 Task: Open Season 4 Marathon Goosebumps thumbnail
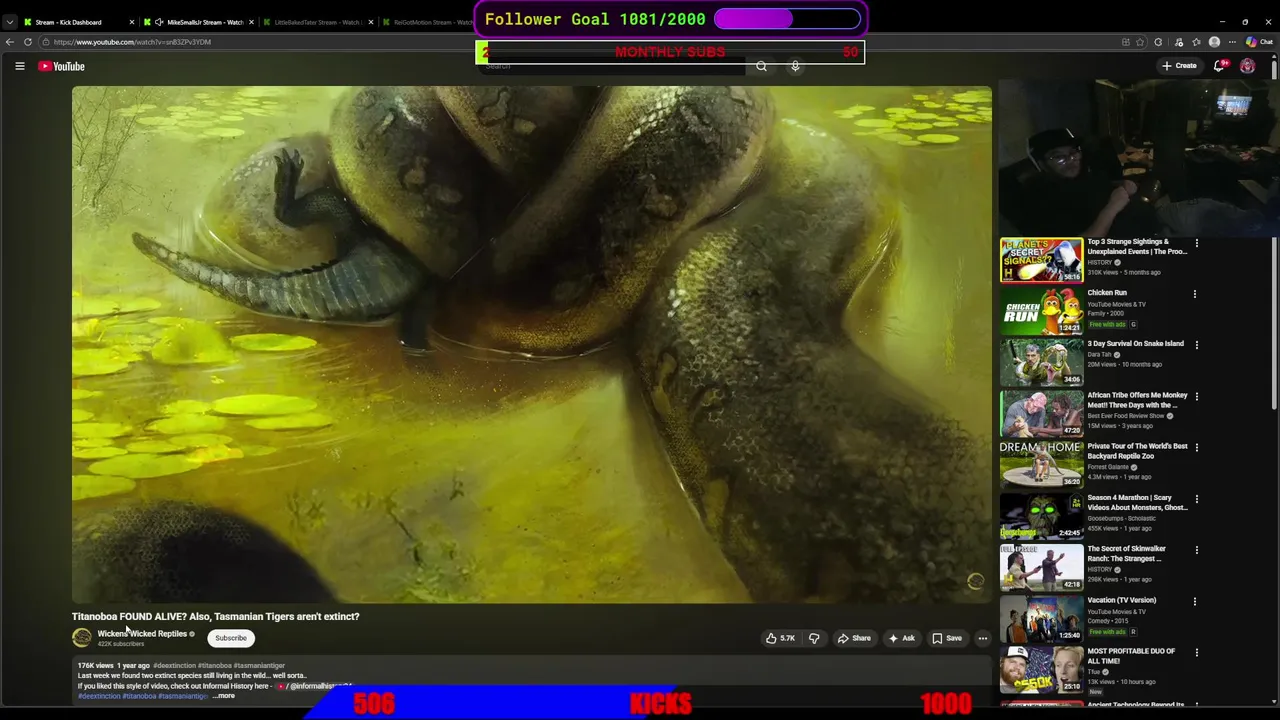point(1041,515)
